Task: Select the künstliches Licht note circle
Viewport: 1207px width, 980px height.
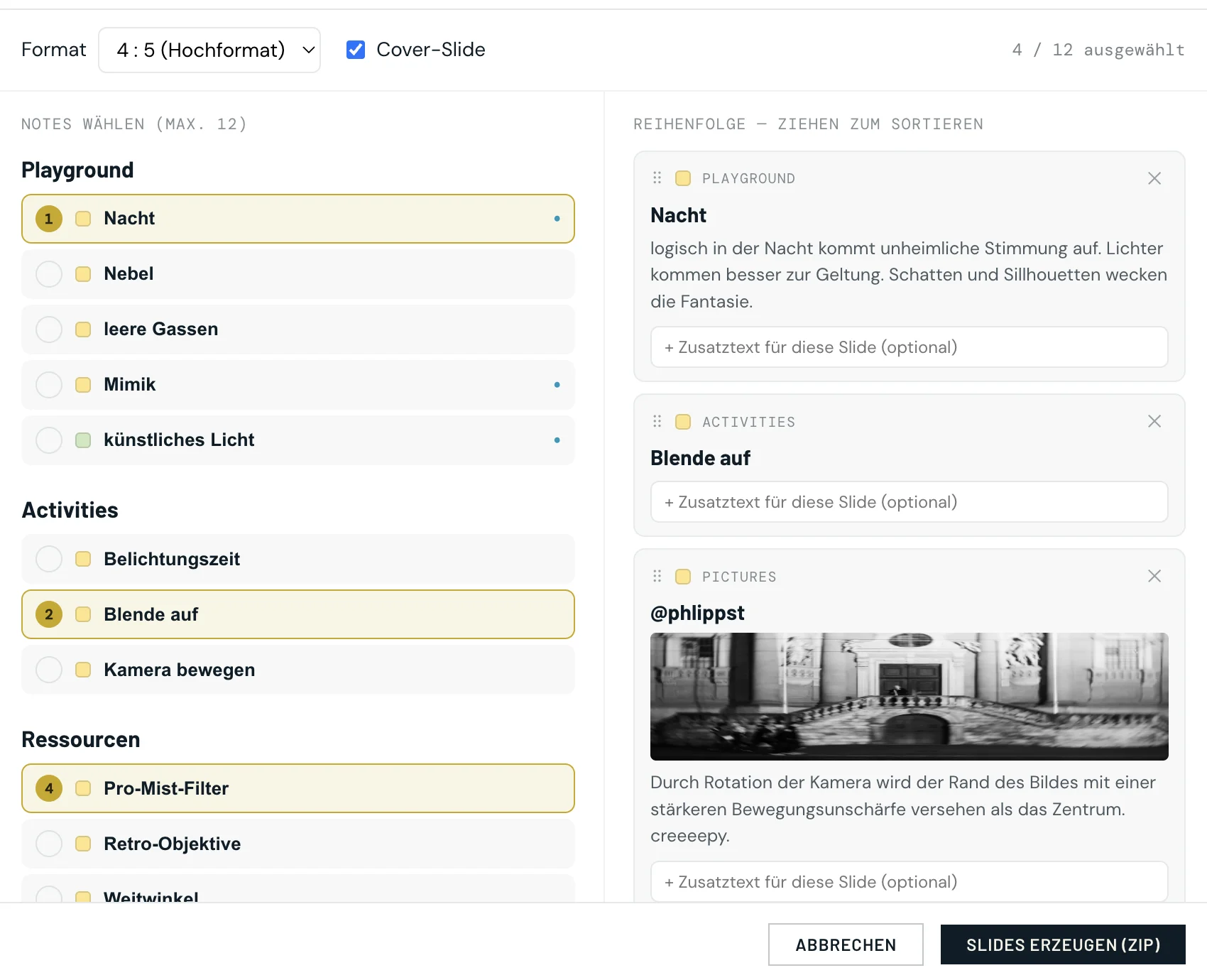Action: pyautogui.click(x=49, y=440)
